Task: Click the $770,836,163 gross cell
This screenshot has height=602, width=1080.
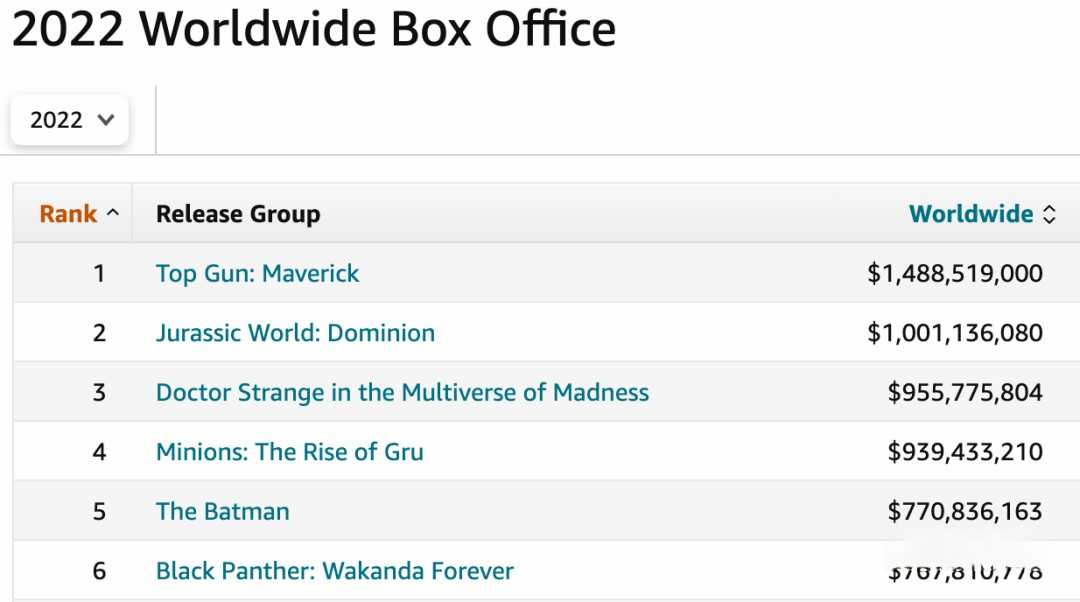Action: [x=964, y=511]
